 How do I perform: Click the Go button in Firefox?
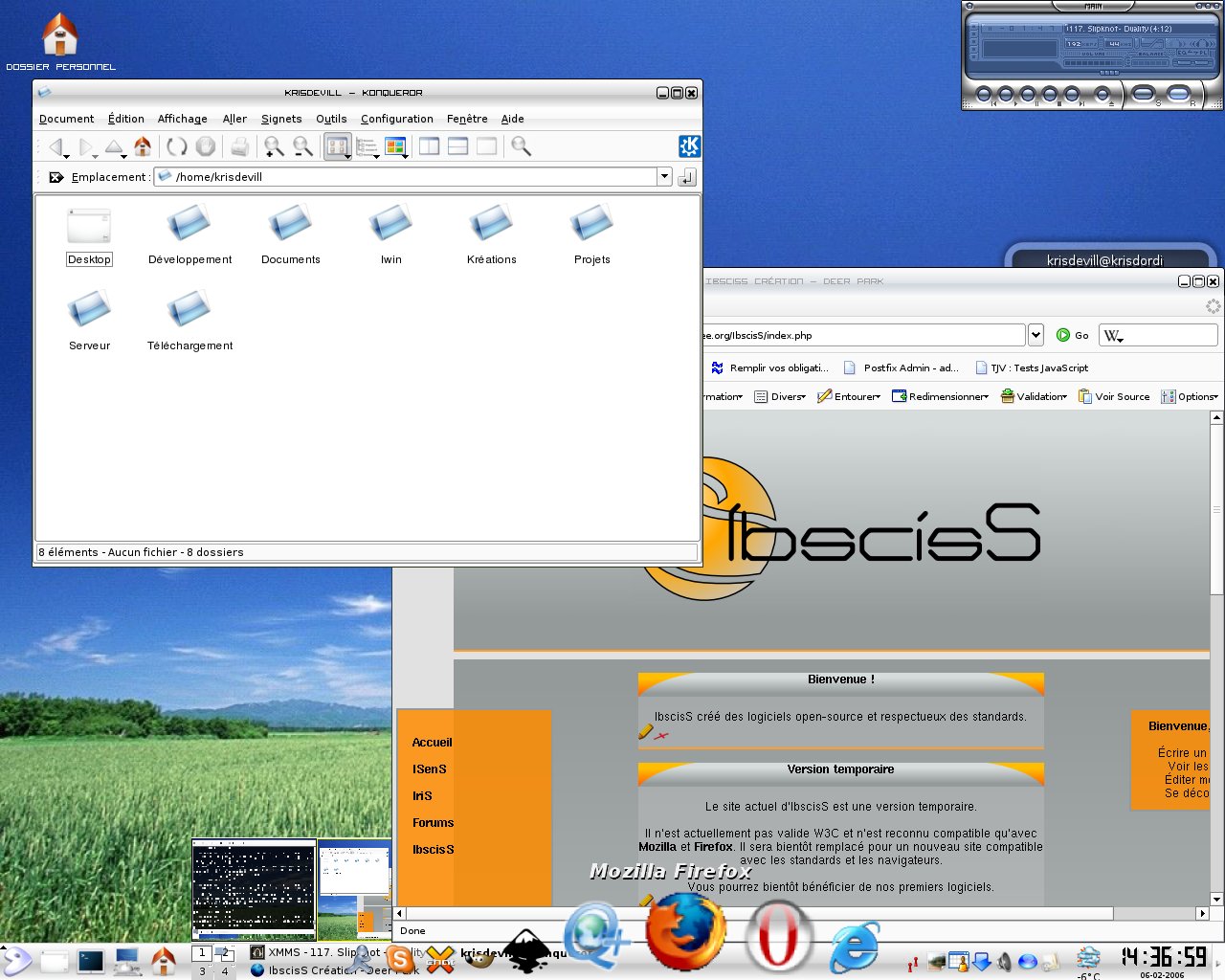(1073, 335)
